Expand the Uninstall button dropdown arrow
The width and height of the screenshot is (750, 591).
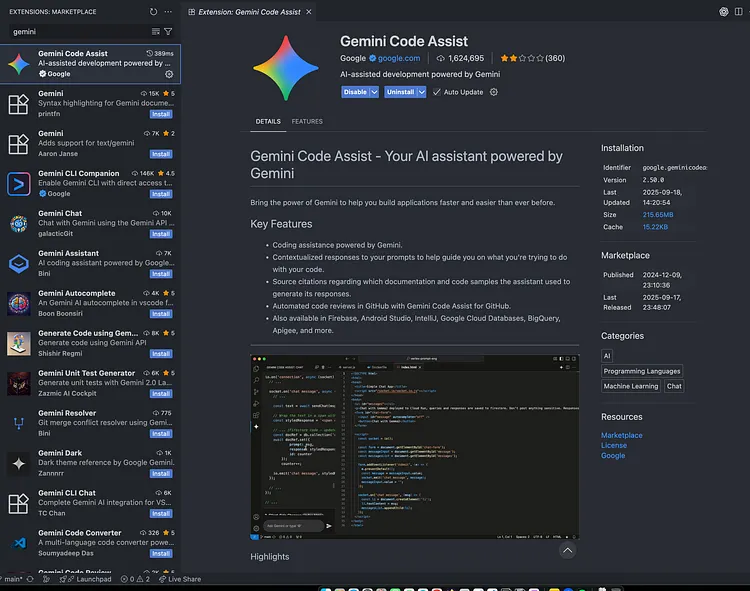(x=421, y=92)
